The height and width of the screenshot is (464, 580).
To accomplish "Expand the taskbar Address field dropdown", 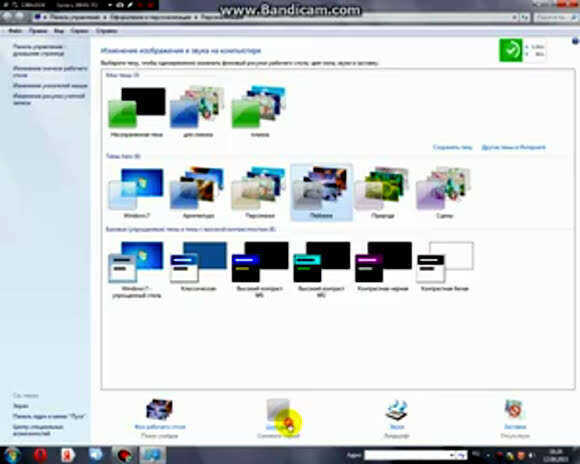I will point(452,455).
